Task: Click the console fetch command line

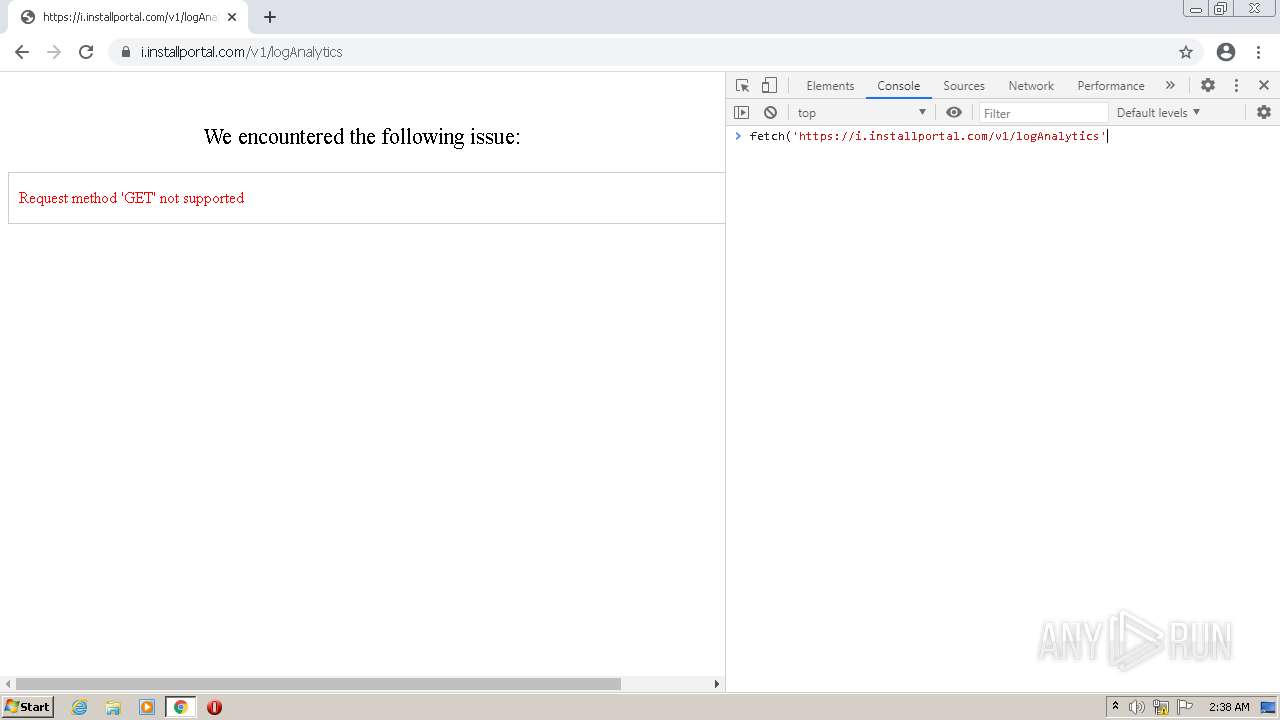Action: (928, 136)
